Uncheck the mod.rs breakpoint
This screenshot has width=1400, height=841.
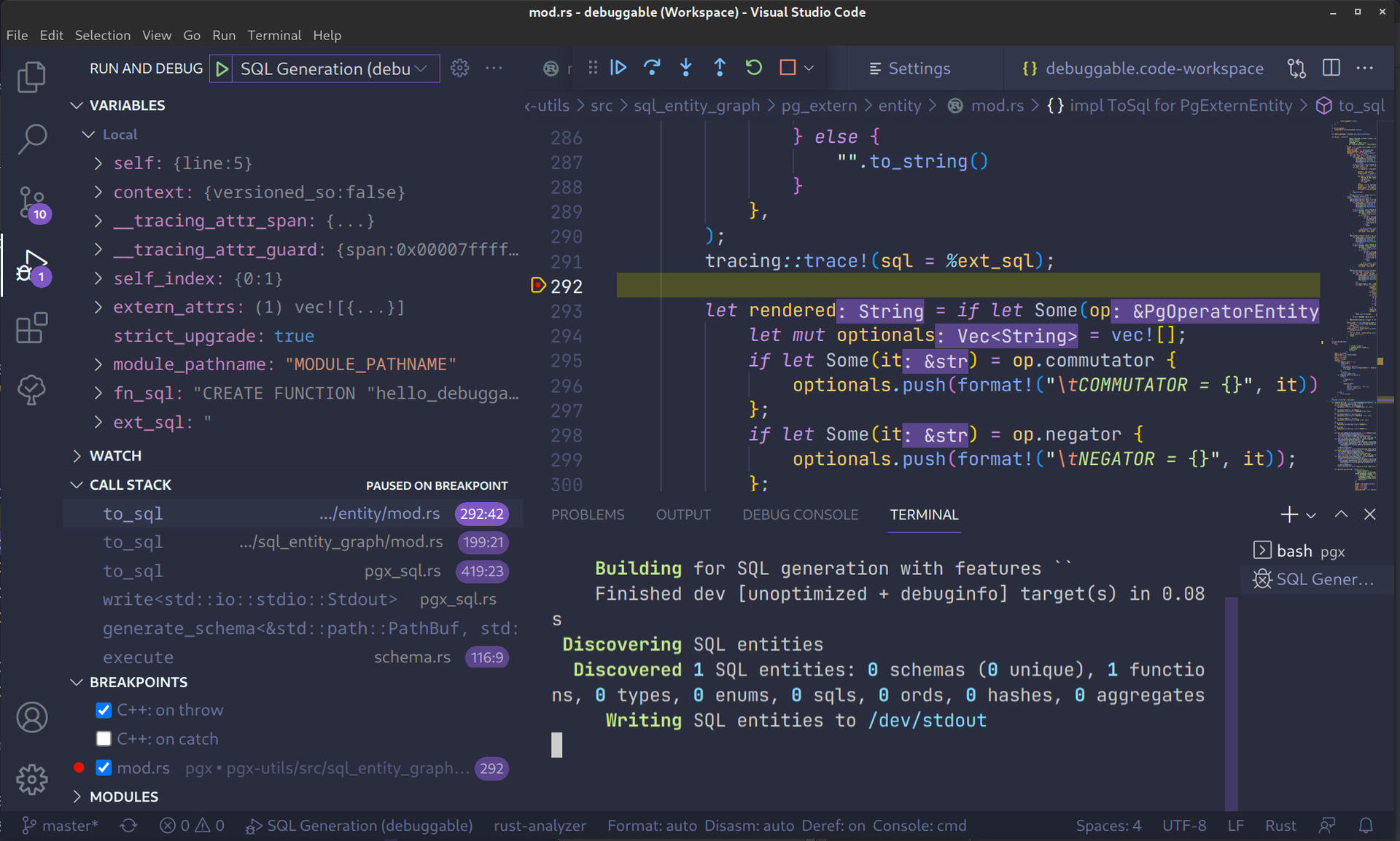click(104, 767)
